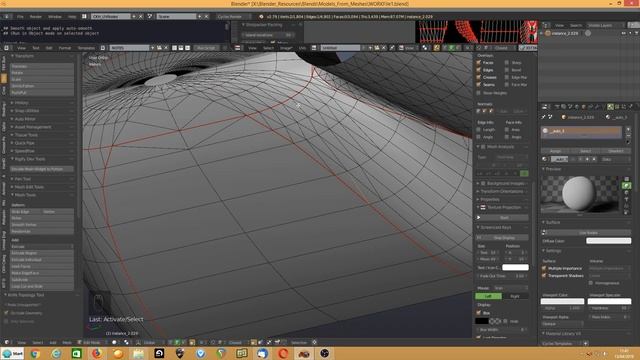Expand the Tissue Tools panel

tap(26, 135)
